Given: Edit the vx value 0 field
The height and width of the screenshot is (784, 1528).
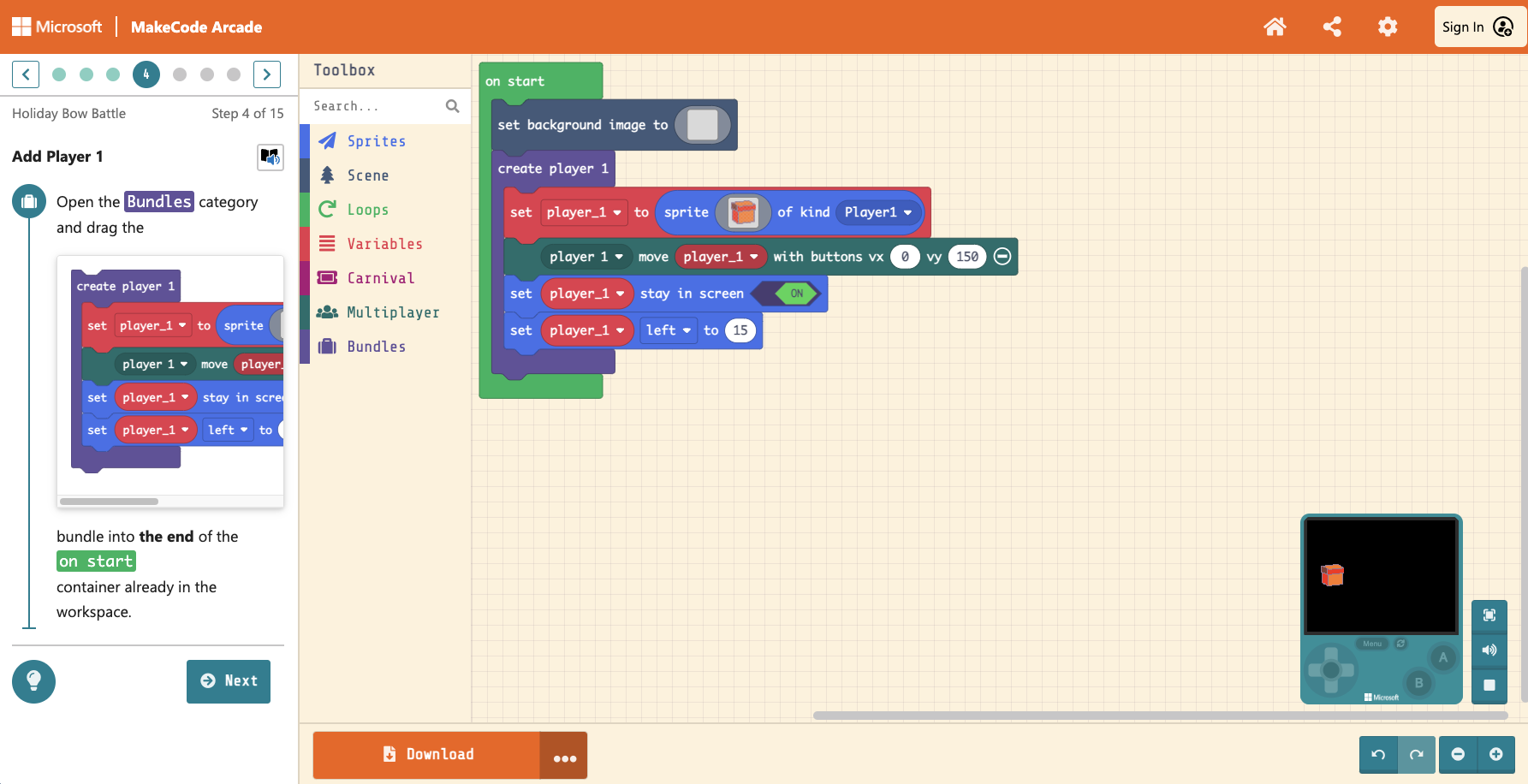Looking at the screenshot, I should [905, 257].
